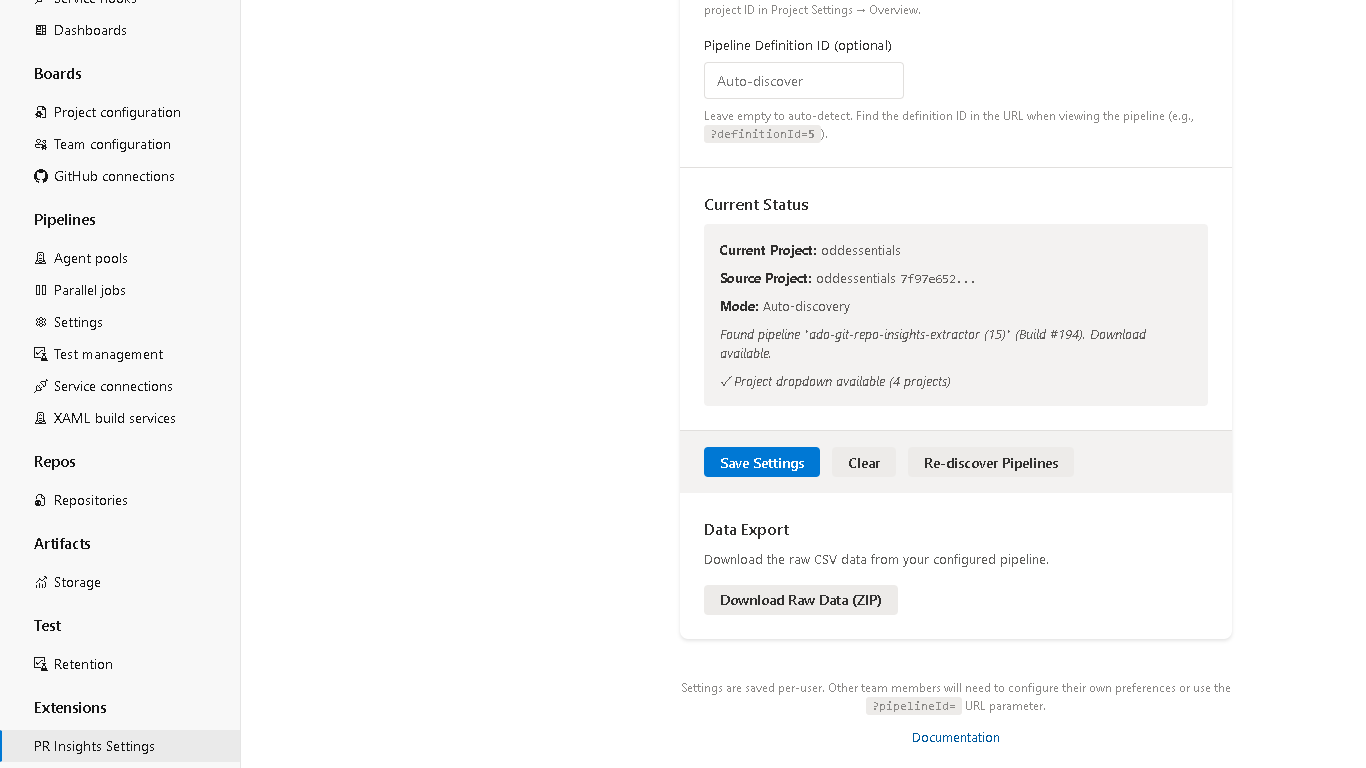Click the Current Status heading
The height and width of the screenshot is (768, 1366).
pyautogui.click(x=756, y=204)
